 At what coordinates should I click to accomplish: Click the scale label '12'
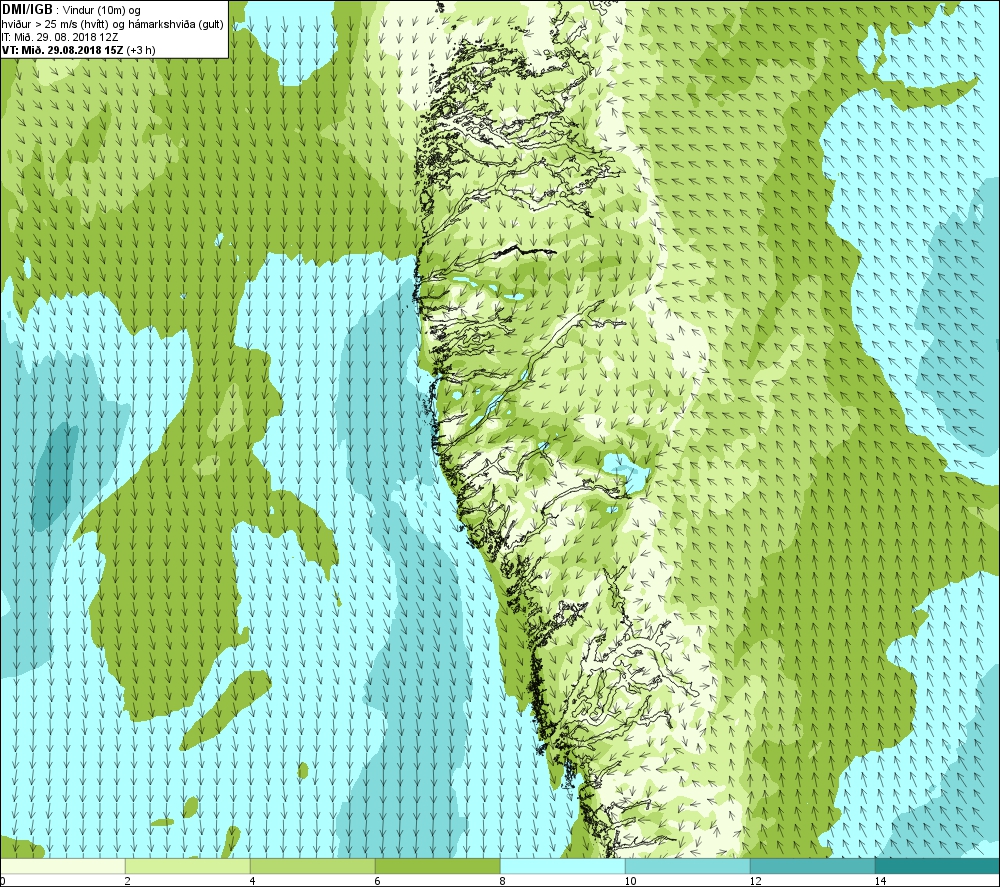tap(755, 881)
